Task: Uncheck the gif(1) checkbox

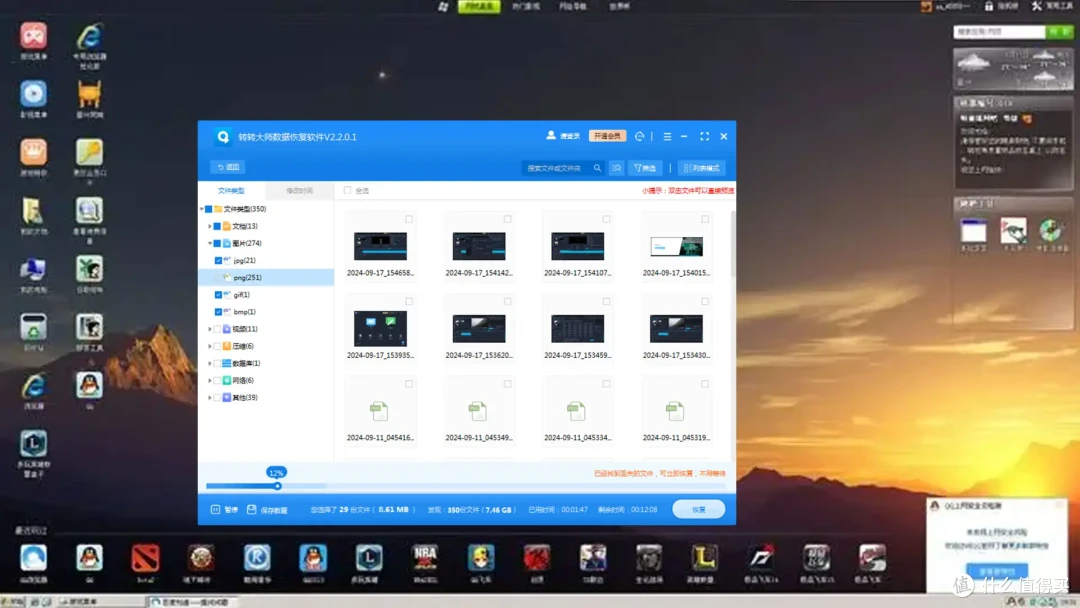Action: click(218, 295)
